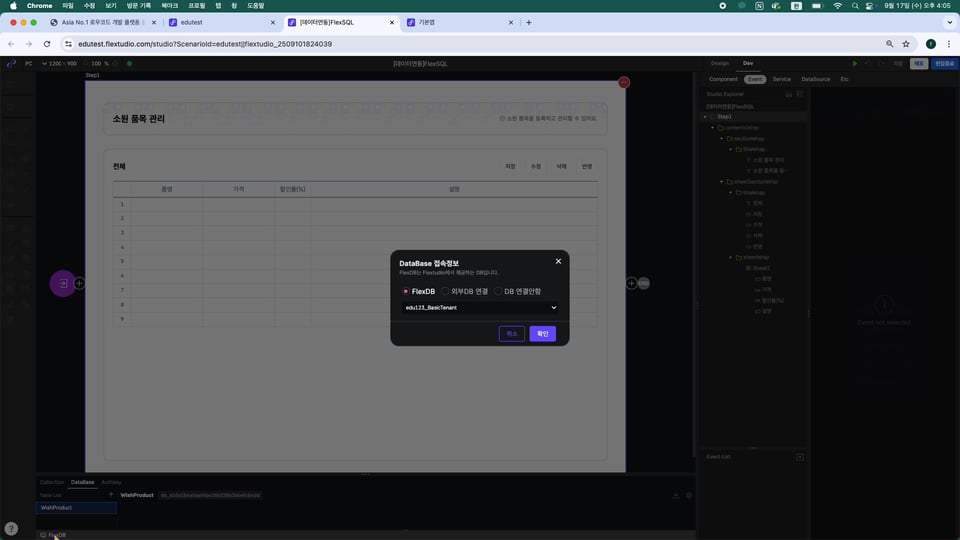960x540 pixels.
Task: Switch to the Collection bottom tab
Action: pyautogui.click(x=51, y=482)
